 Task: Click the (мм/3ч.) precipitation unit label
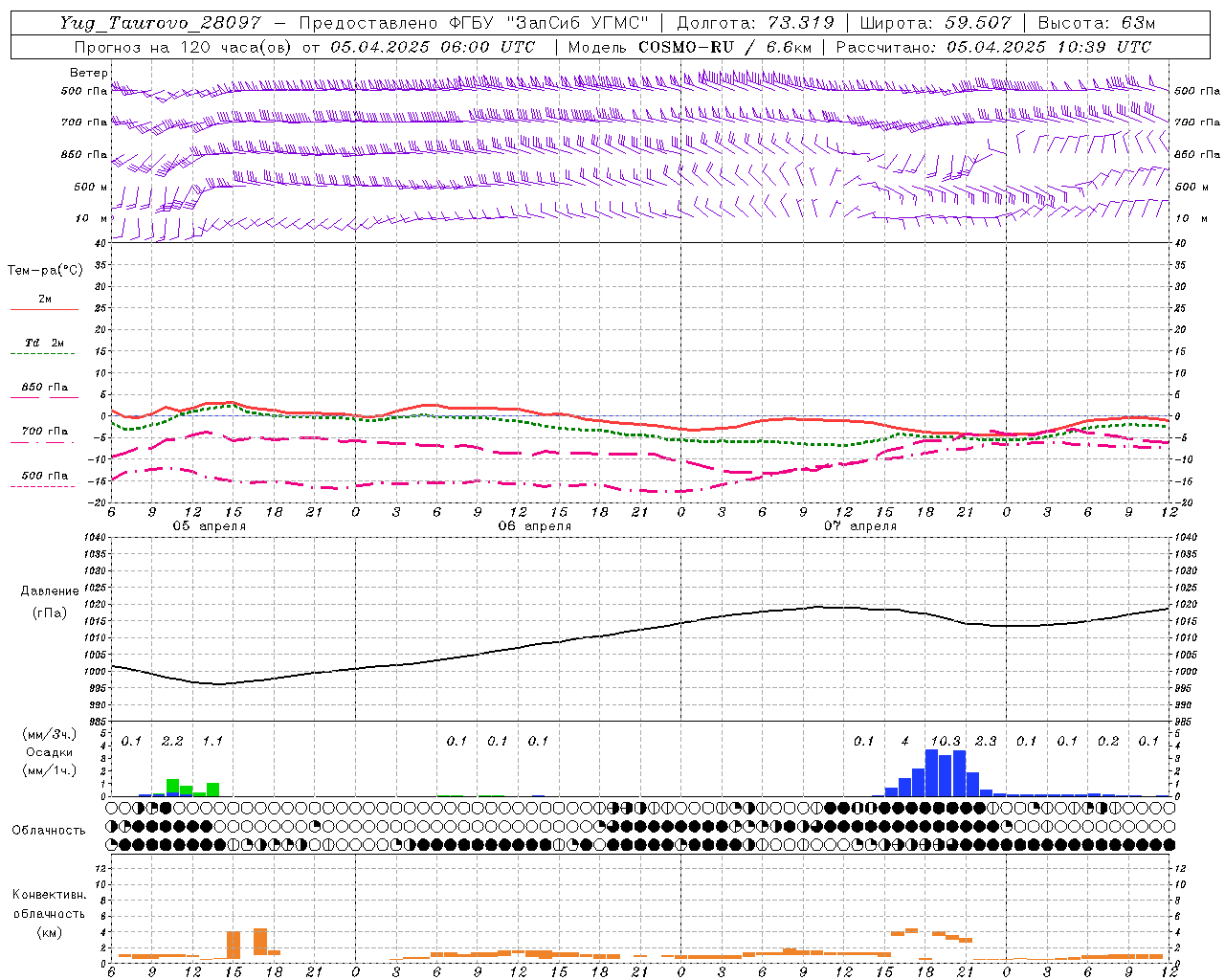pos(50,735)
